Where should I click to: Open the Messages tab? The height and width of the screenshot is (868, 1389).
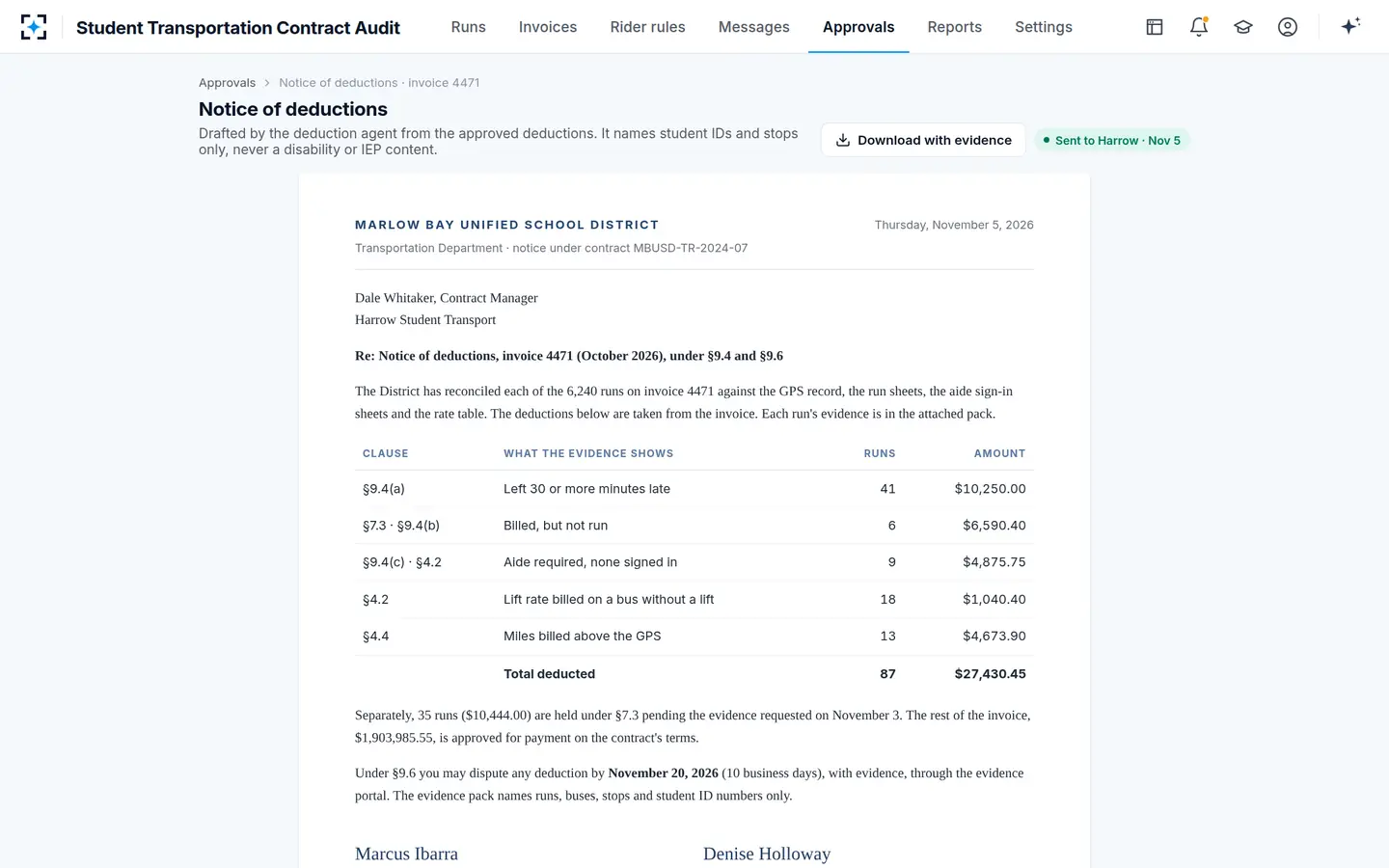[x=754, y=27]
